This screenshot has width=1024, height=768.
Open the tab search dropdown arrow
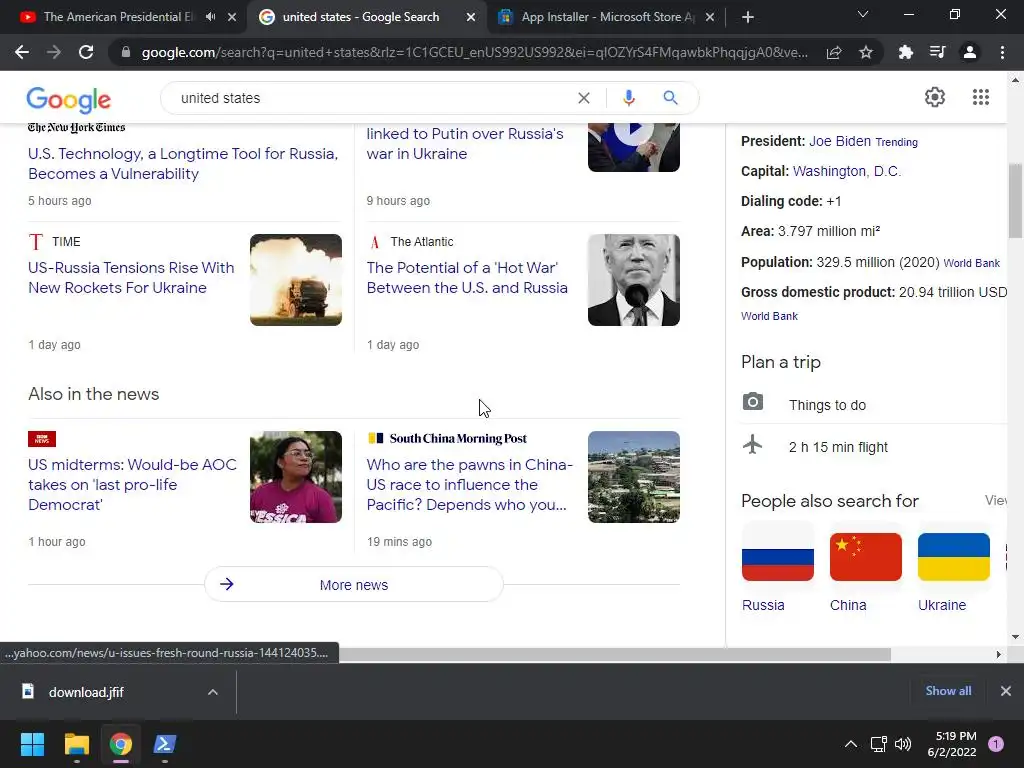pyautogui.click(x=863, y=14)
